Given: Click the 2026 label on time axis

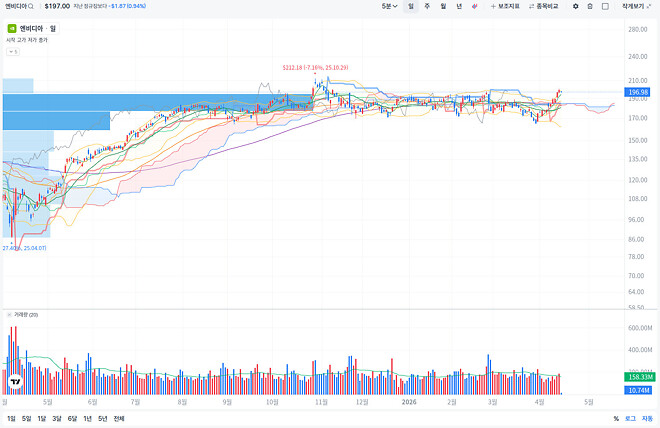Looking at the screenshot, I should 409,402.
